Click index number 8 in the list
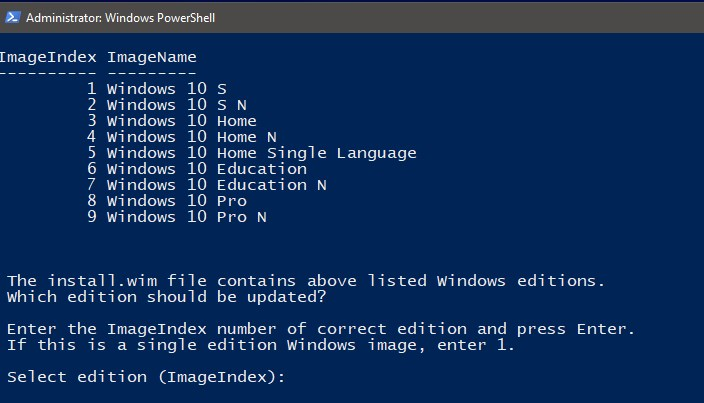This screenshot has height=403, width=704. tap(92, 201)
